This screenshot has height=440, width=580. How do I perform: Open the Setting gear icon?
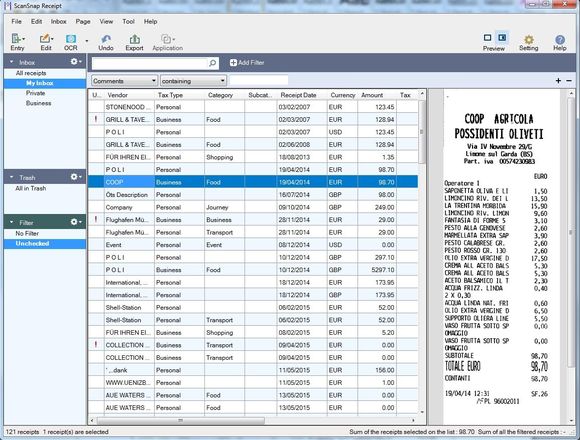[x=529, y=39]
